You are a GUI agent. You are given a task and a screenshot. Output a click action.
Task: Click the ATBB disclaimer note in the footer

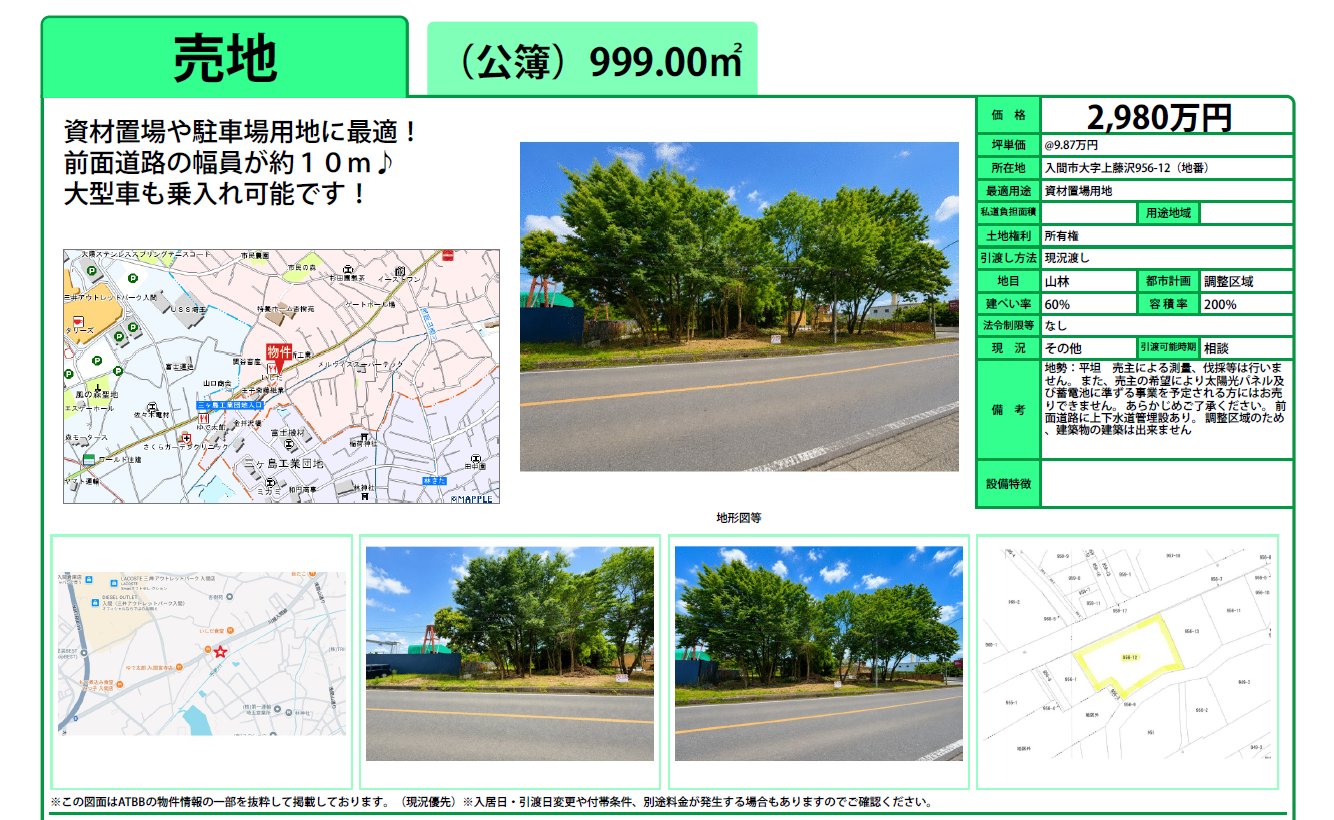[491, 802]
